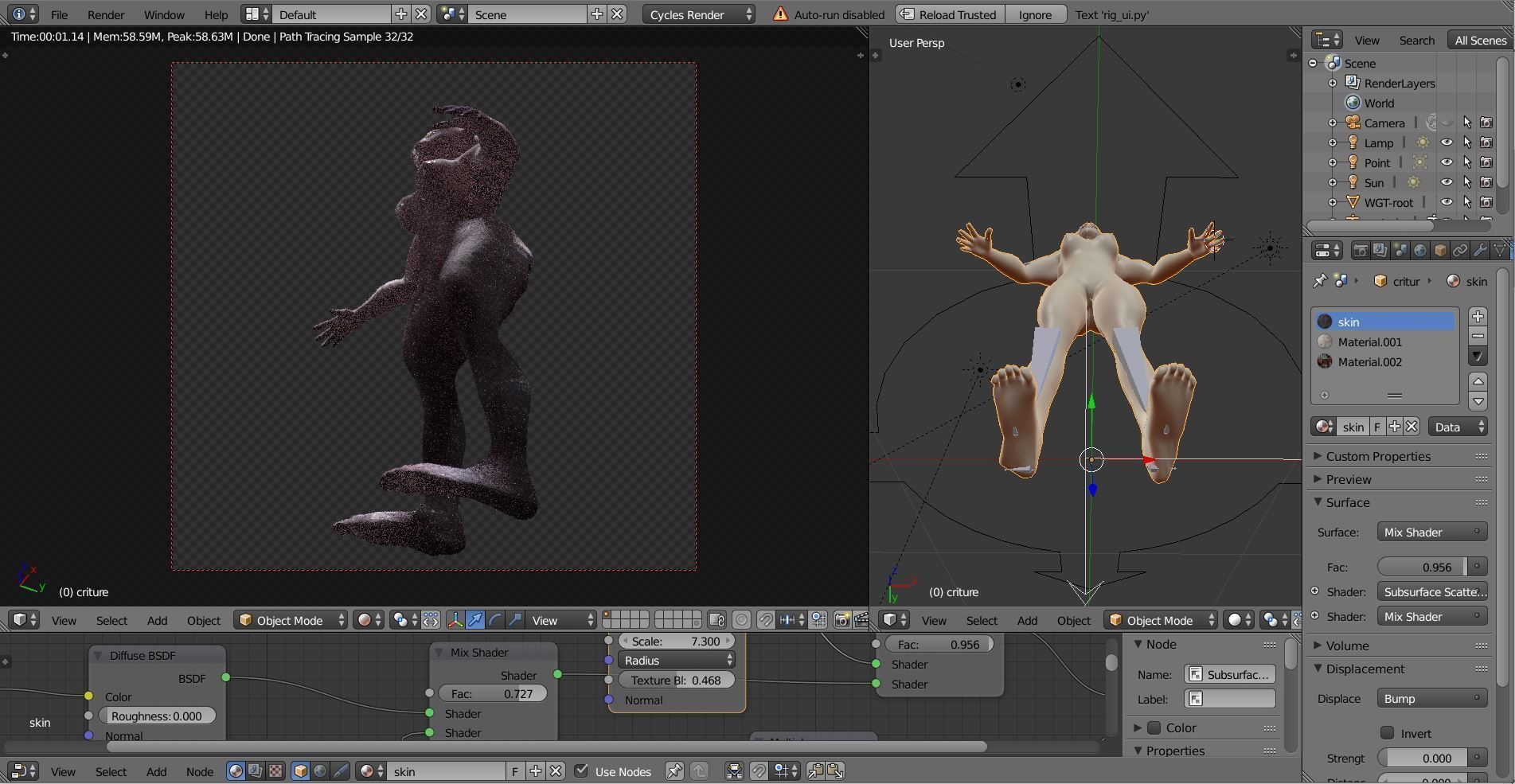Open the Render properties tab (camera icon)

(x=1361, y=251)
